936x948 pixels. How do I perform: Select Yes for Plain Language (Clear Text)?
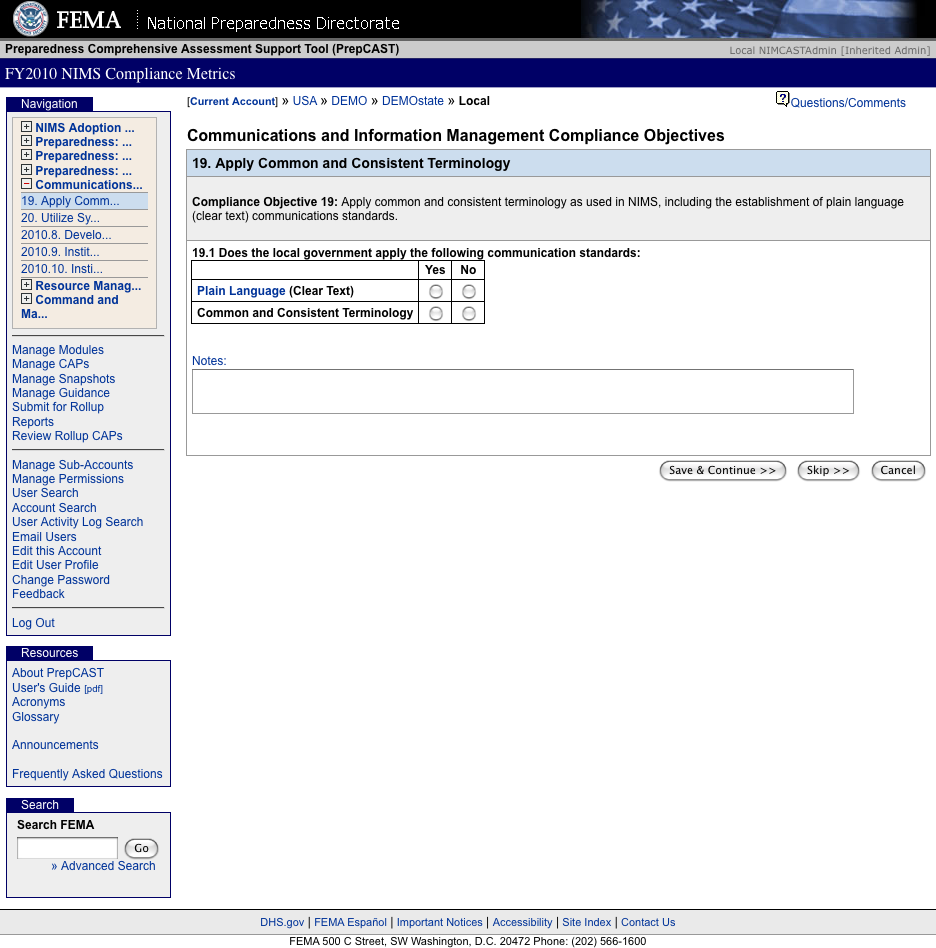435,291
